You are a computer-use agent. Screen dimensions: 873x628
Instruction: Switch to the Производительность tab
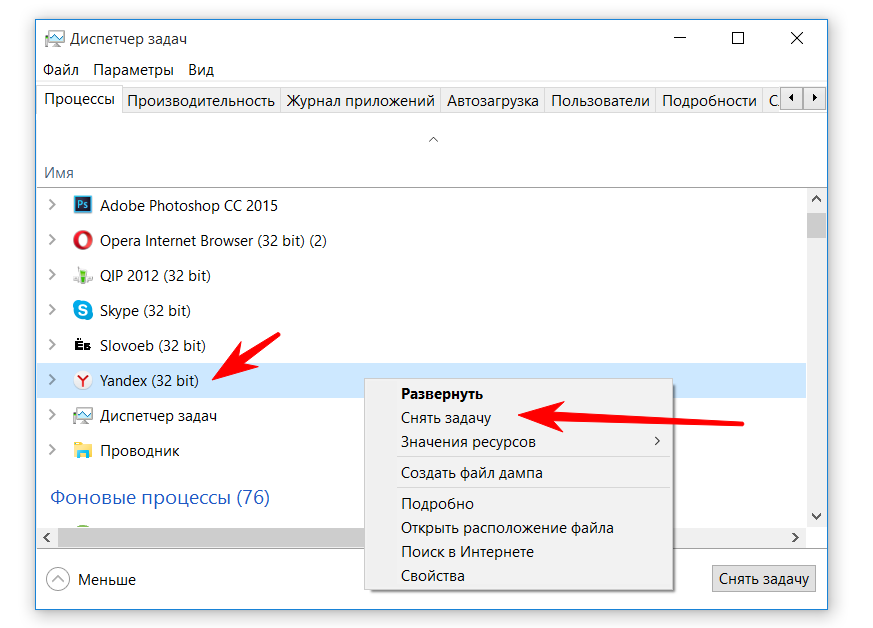point(200,101)
